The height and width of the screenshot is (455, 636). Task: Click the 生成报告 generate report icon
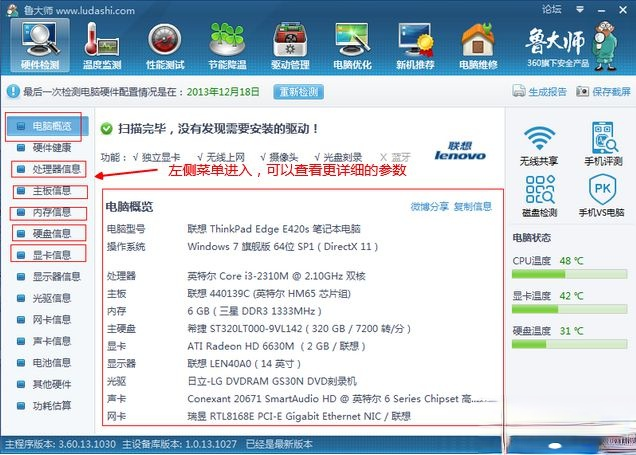pyautogui.click(x=519, y=91)
